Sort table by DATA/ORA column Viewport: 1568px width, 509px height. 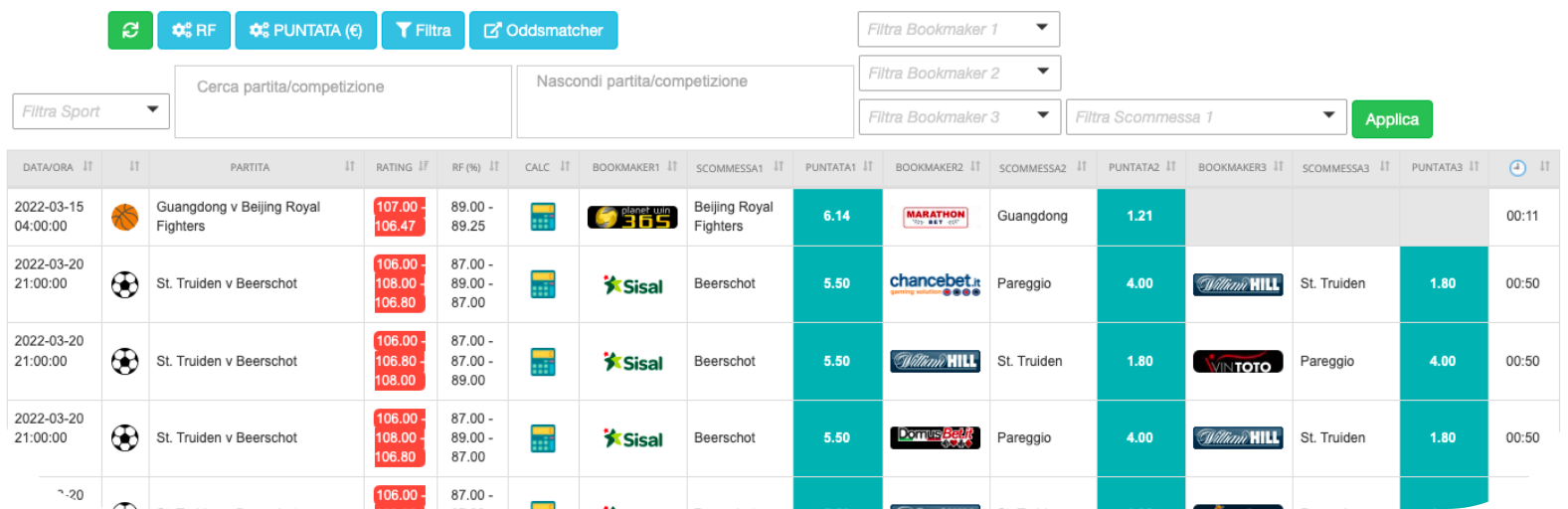tap(57, 167)
